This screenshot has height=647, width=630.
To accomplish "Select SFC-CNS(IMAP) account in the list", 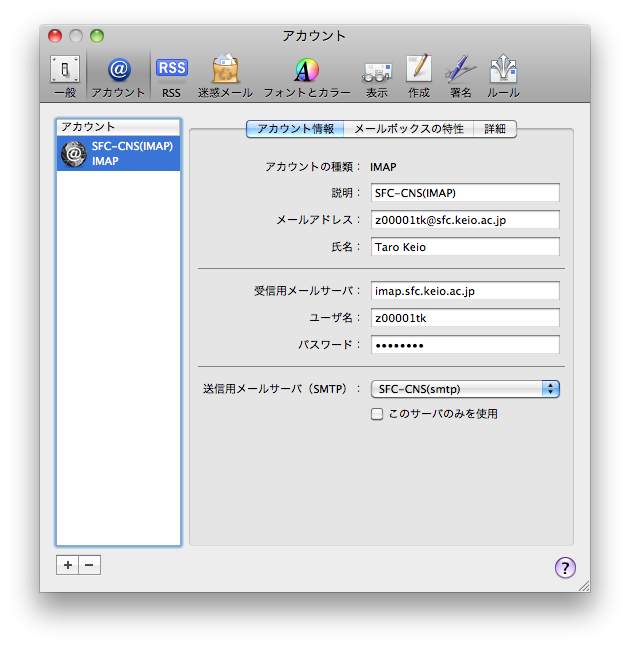I will [118, 153].
